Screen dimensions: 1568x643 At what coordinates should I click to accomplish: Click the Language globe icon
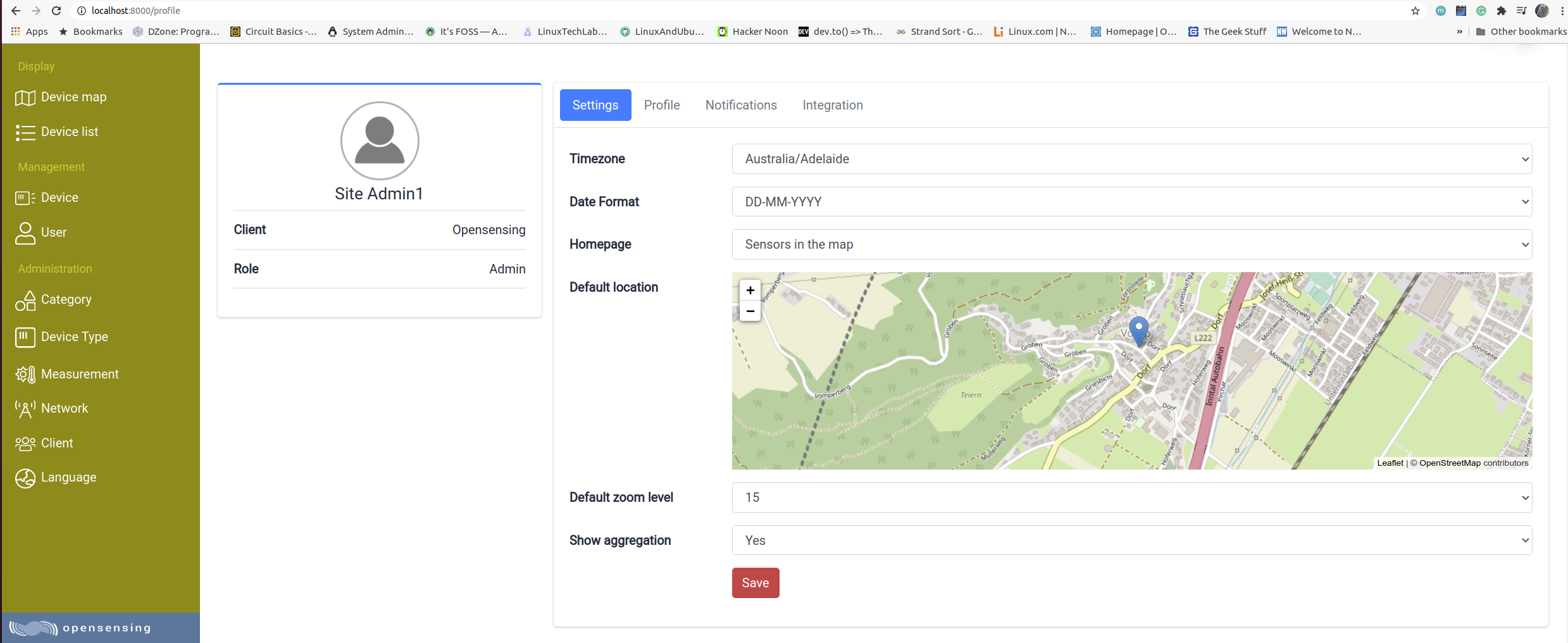click(25, 478)
